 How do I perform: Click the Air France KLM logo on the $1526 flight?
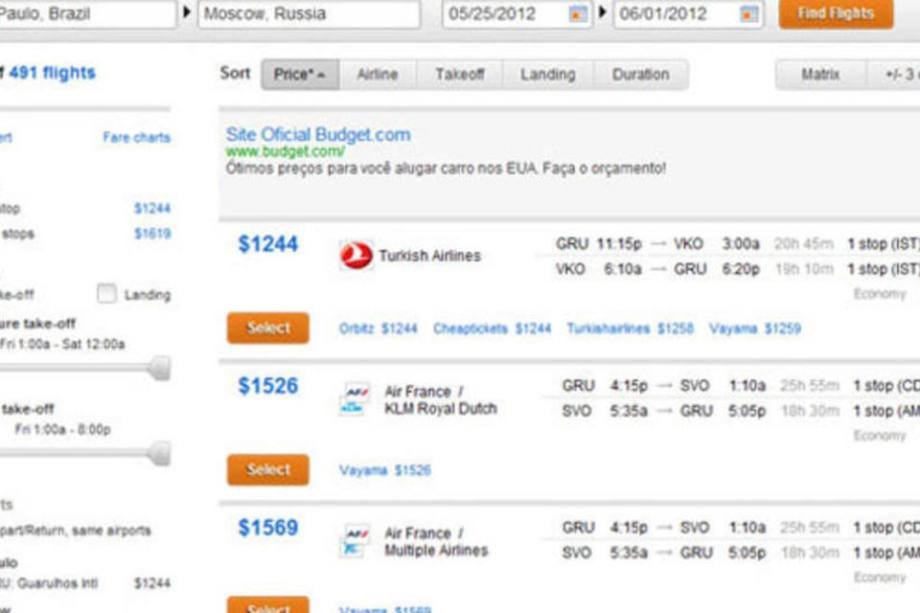356,398
